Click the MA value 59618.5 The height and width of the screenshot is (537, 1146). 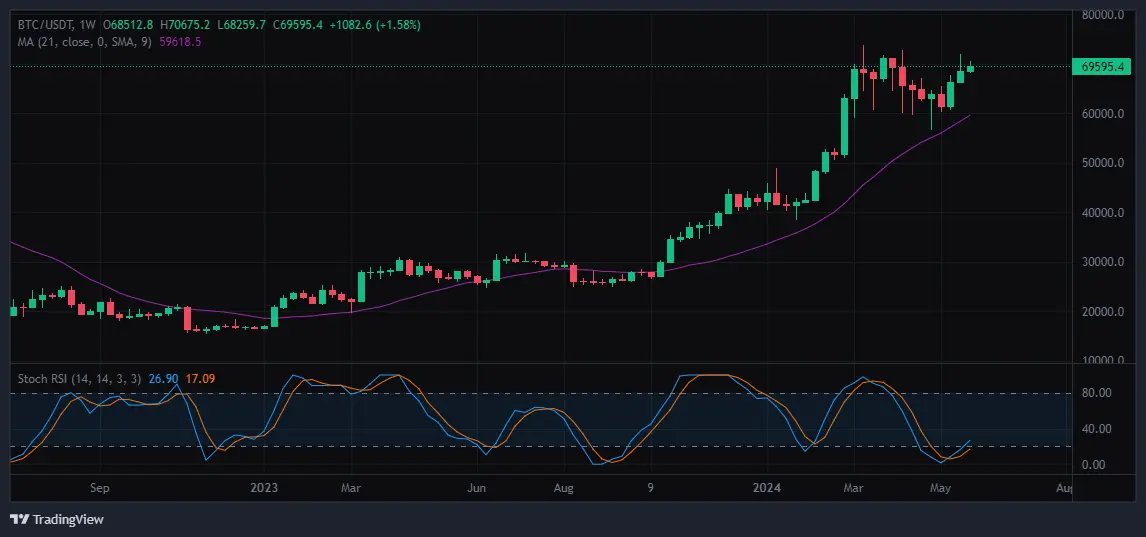point(181,42)
